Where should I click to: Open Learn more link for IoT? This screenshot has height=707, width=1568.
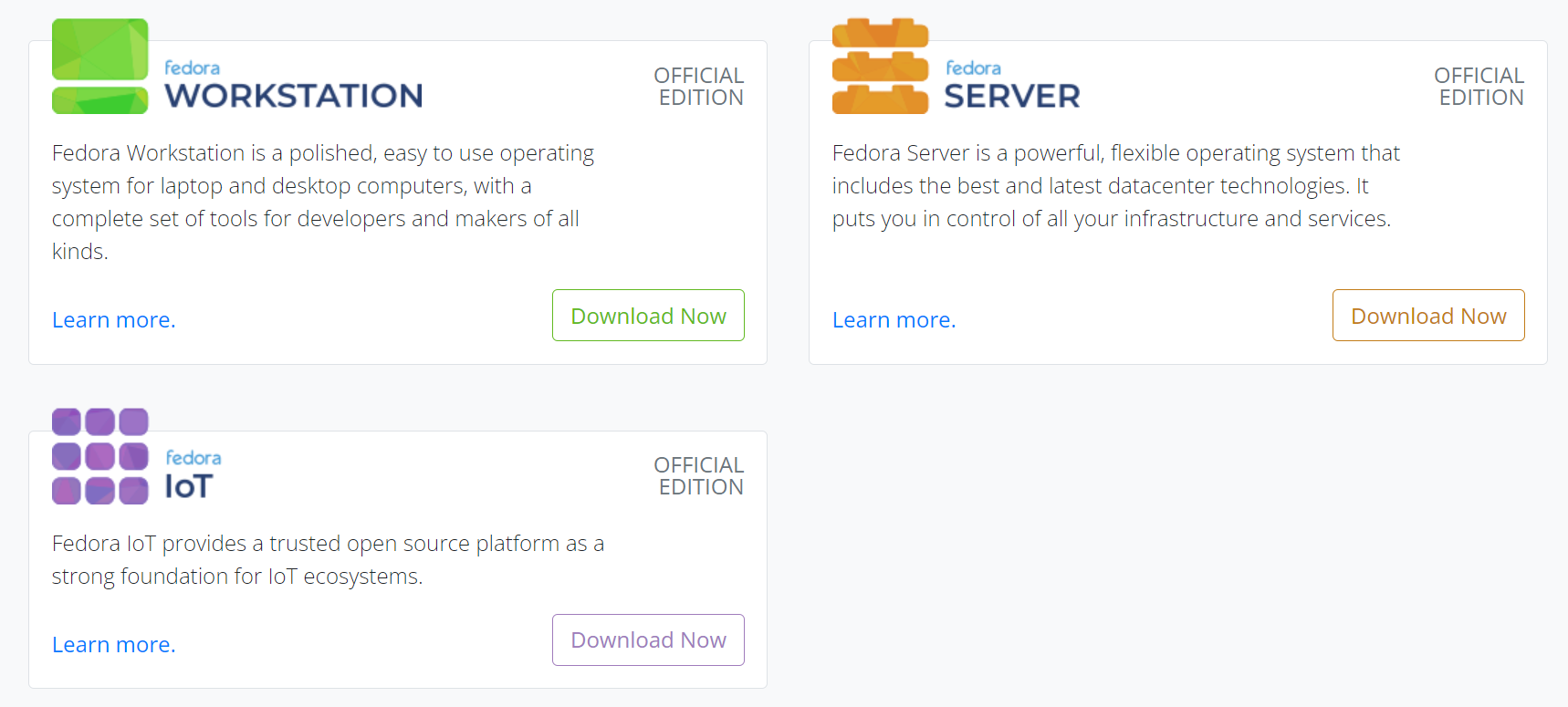tap(114, 645)
